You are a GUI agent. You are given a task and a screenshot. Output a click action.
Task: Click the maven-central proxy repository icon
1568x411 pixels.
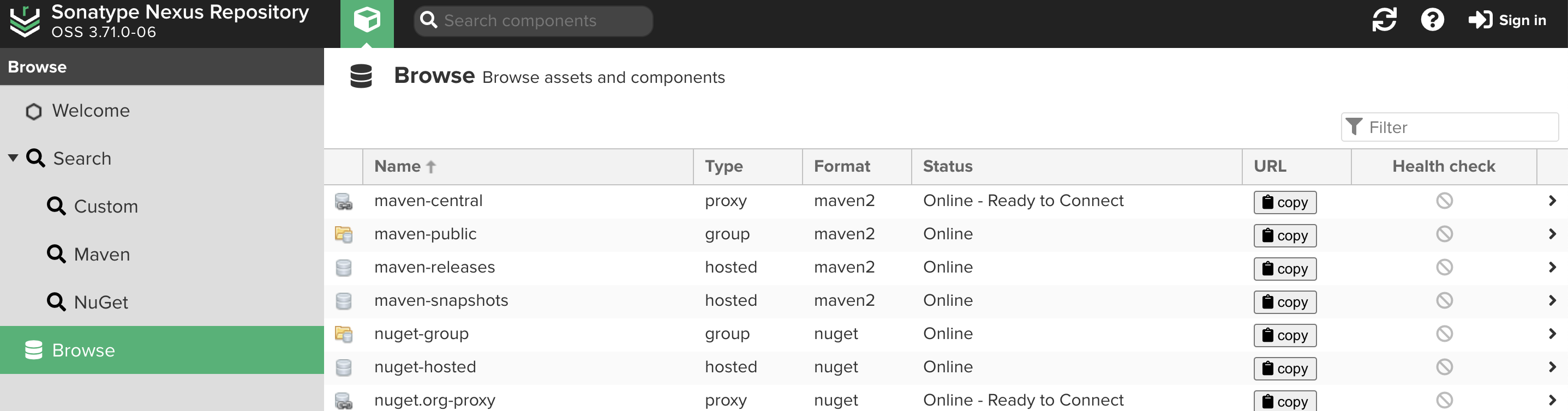[343, 201]
